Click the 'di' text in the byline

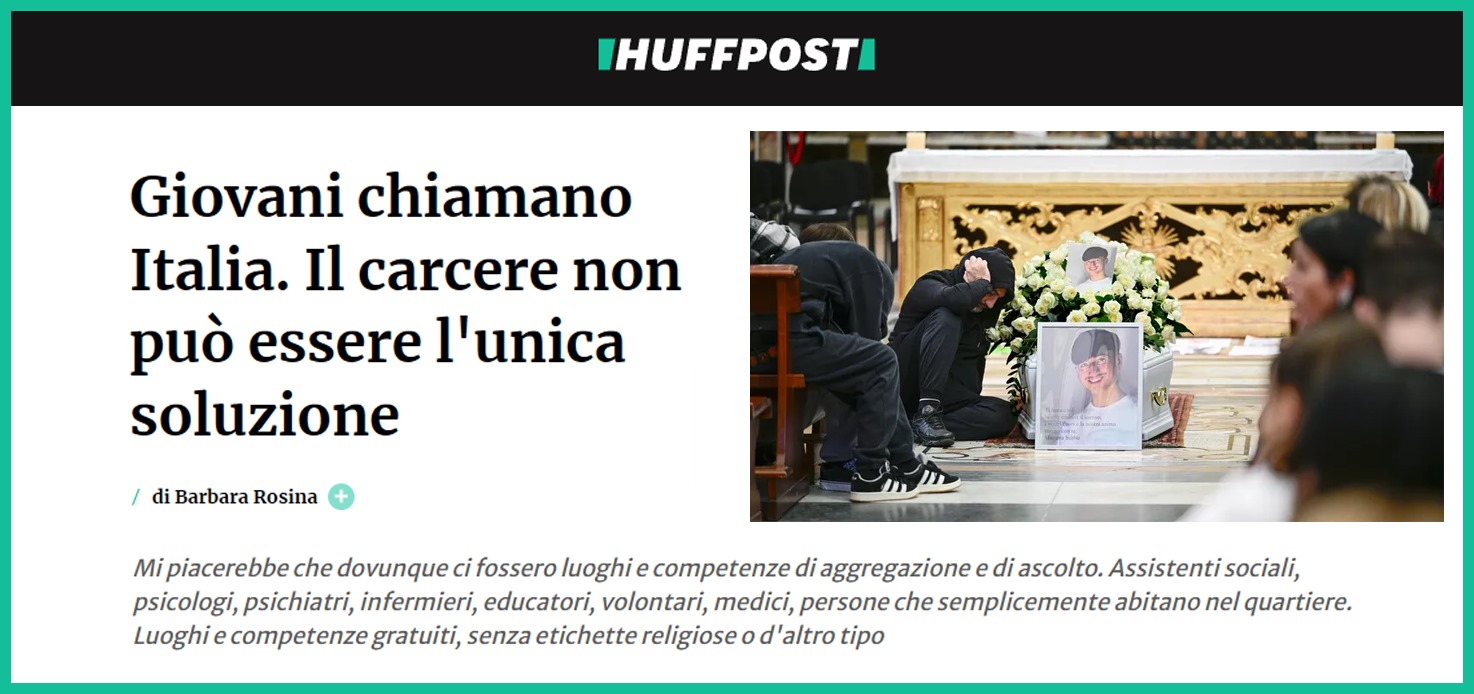tap(160, 497)
